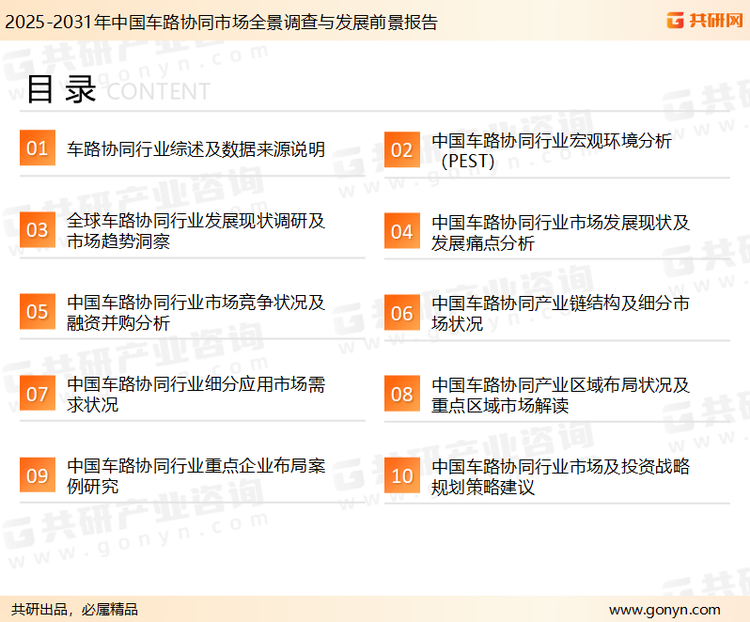
Task: Click the 09 chapter number badge
Action: tap(37, 476)
